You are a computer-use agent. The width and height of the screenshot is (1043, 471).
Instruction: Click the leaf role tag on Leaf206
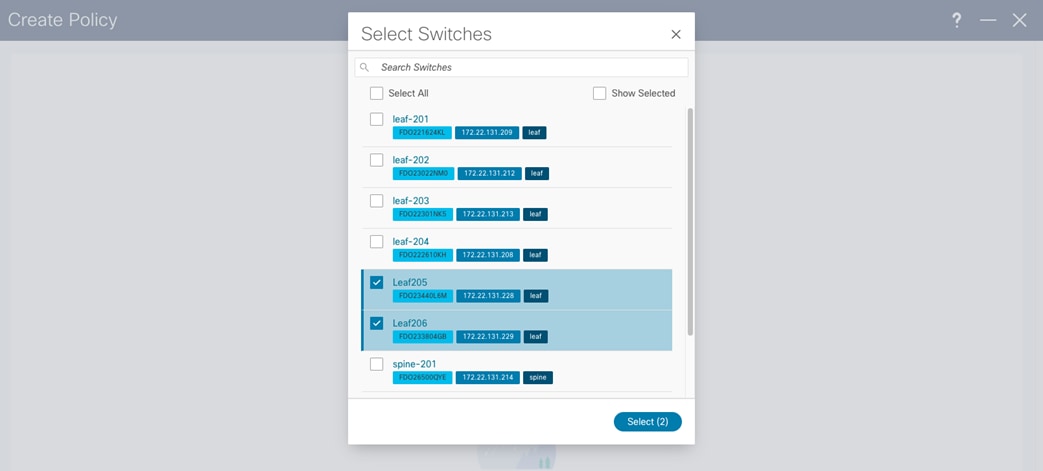coord(535,337)
